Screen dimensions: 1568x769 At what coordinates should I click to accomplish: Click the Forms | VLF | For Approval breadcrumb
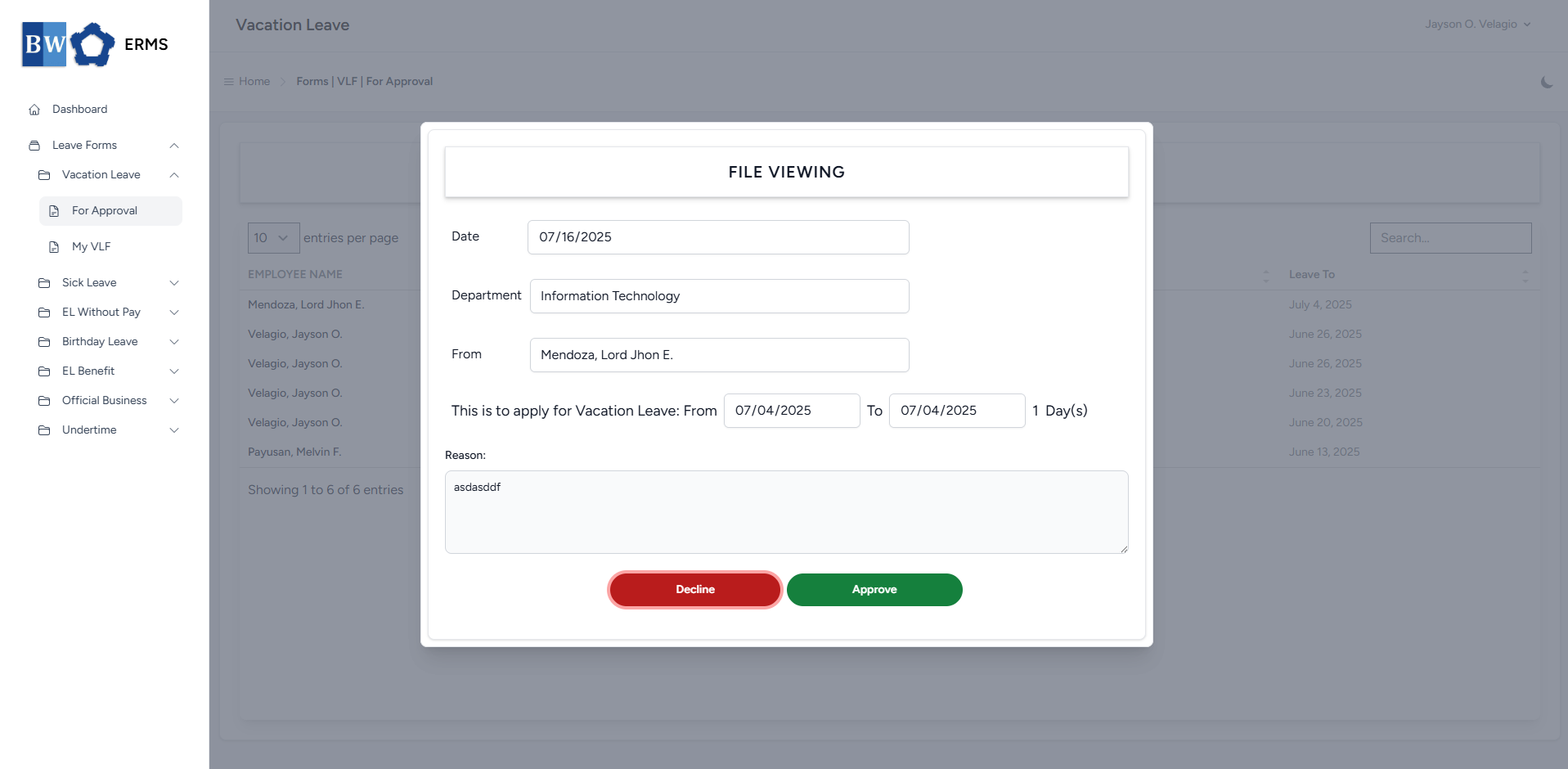point(364,82)
